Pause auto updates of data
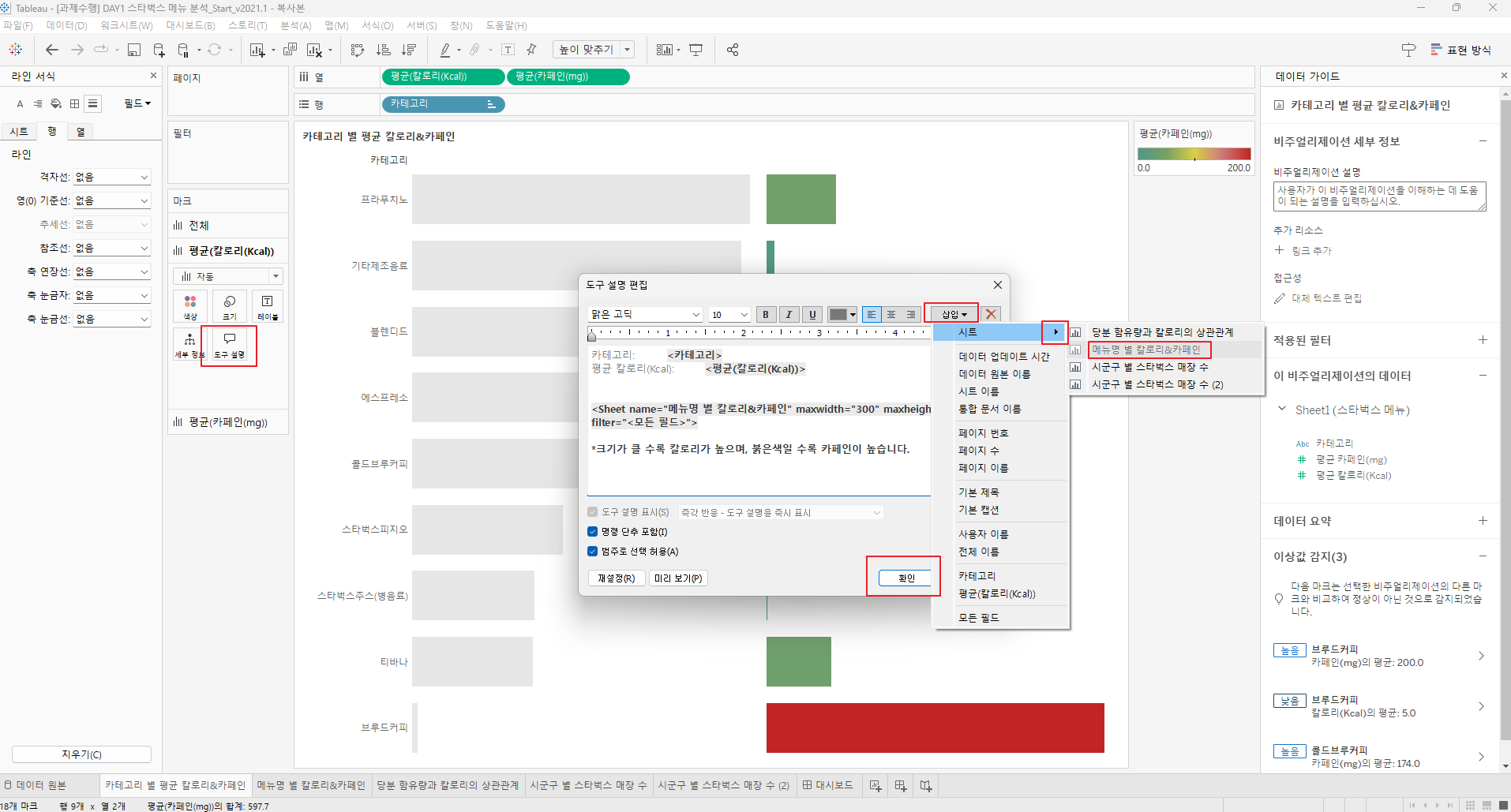1511x812 pixels. point(184,50)
